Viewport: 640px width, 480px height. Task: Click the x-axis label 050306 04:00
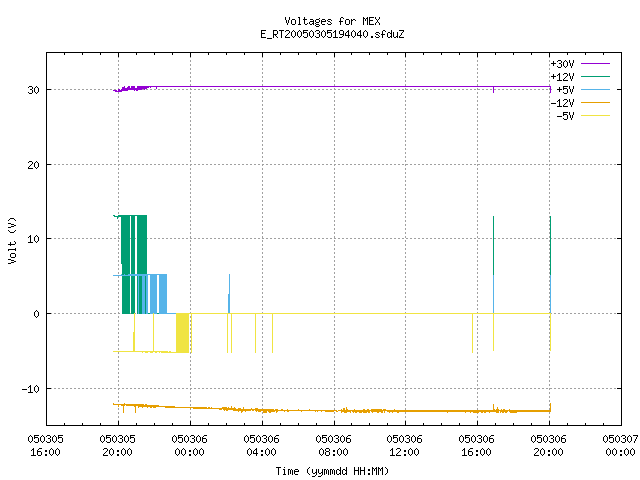pyautogui.click(x=261, y=446)
